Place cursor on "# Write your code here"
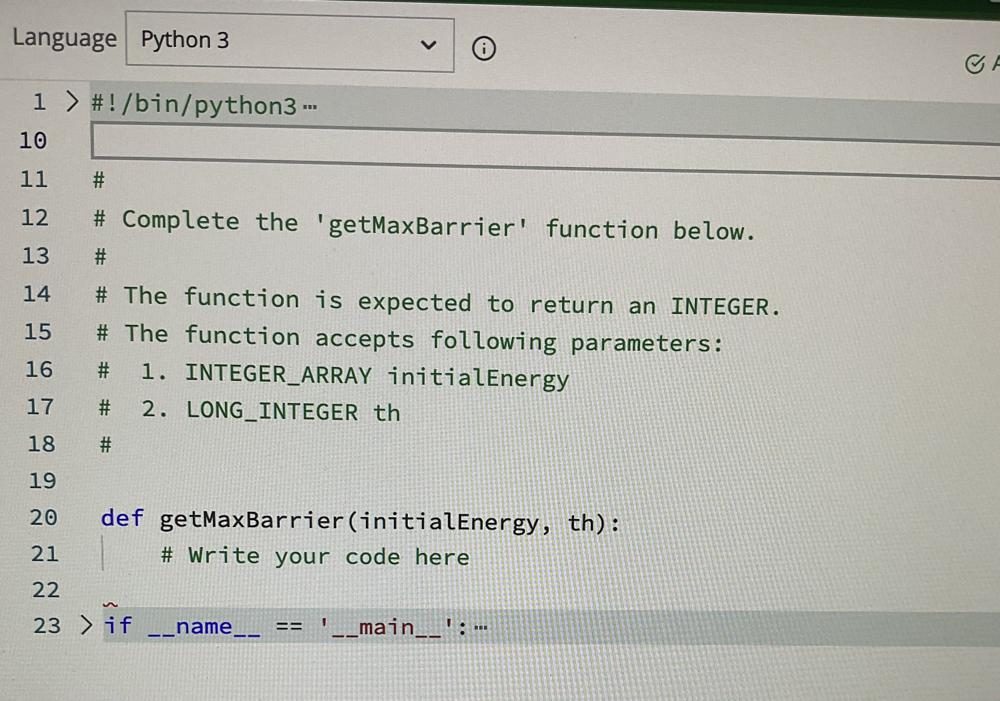Screen dimensions: 1000x701 (314, 556)
